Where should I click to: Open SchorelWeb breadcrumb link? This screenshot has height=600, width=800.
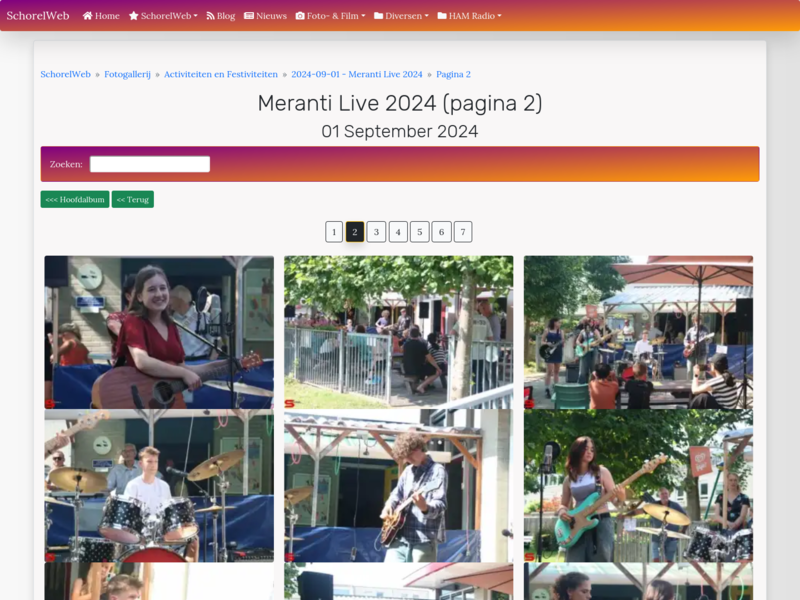point(65,74)
